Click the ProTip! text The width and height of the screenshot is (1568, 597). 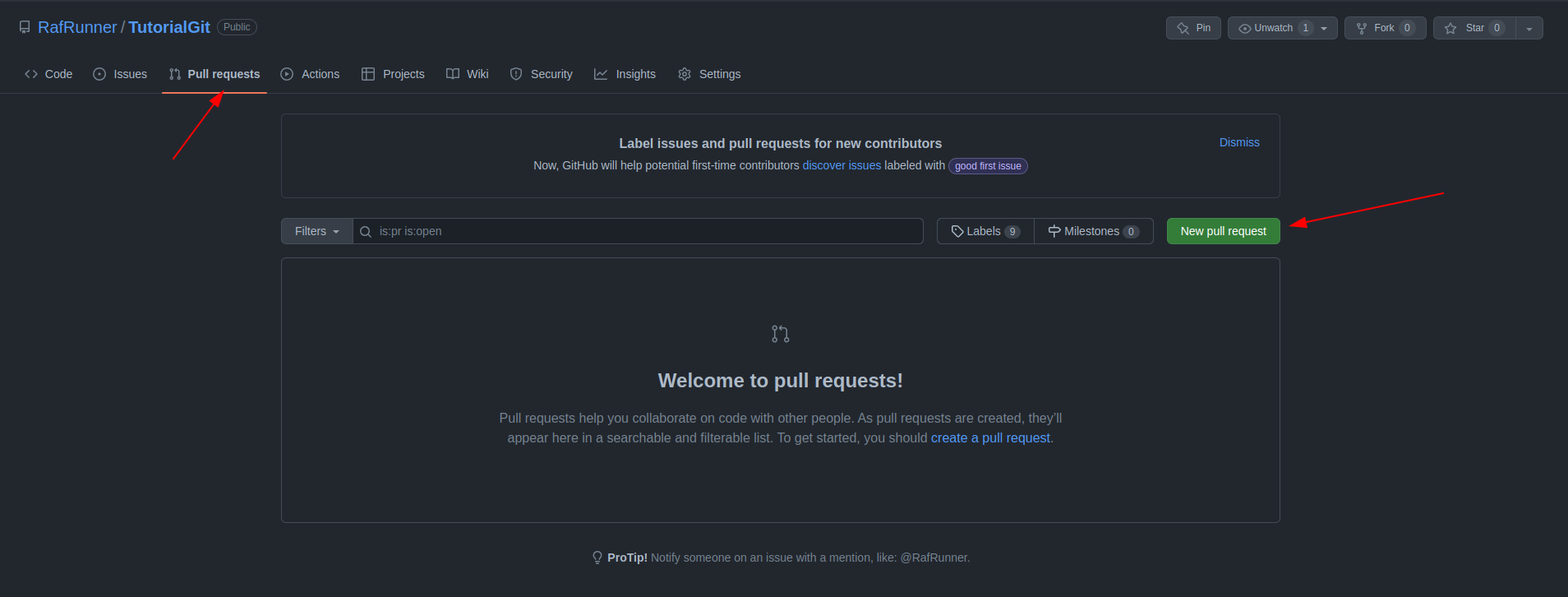(628, 558)
